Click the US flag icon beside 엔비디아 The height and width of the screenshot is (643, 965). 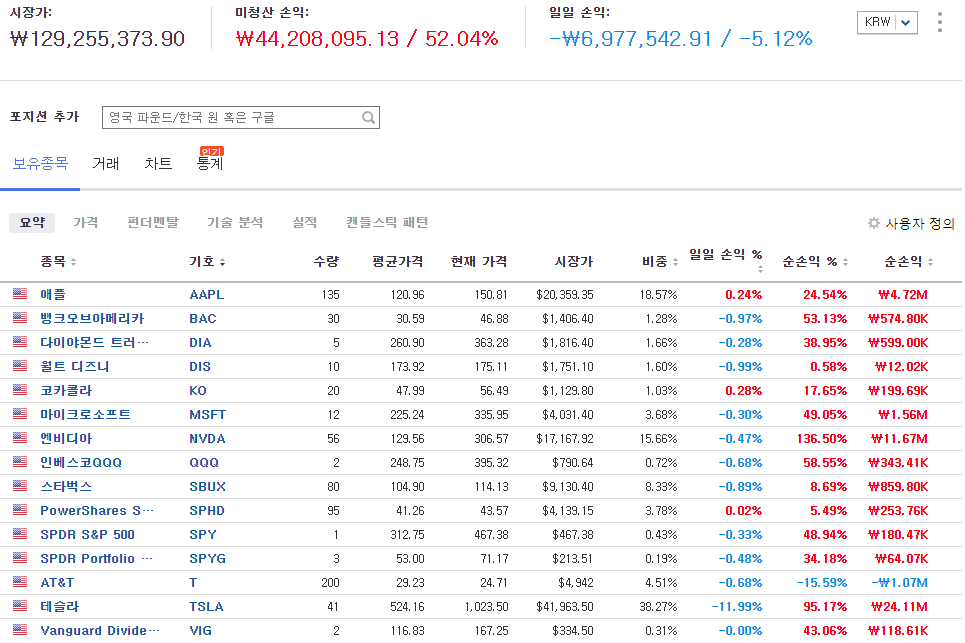tap(20, 437)
